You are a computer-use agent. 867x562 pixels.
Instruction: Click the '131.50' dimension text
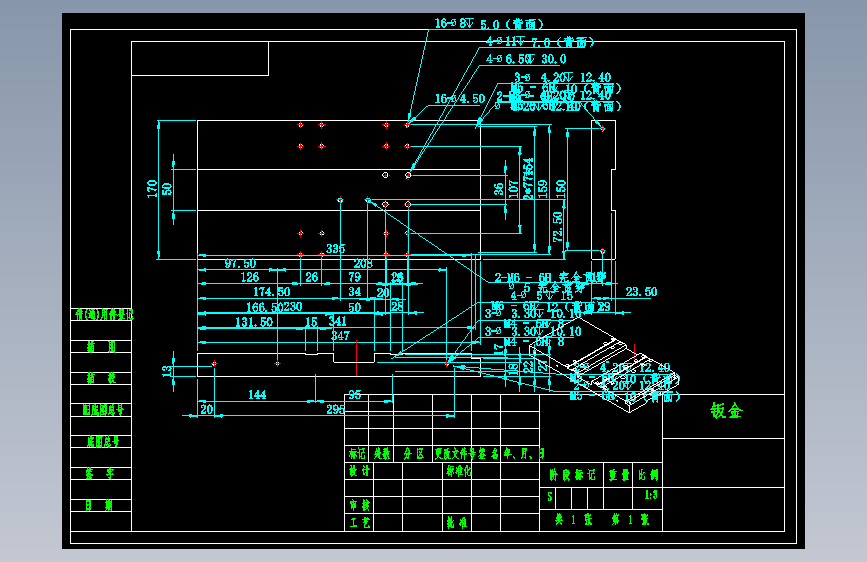[x=254, y=322]
